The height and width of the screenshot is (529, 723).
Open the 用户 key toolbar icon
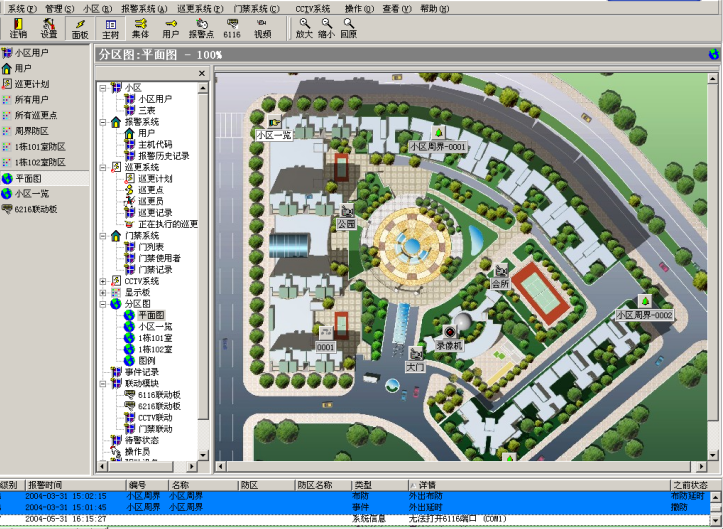pos(171,28)
